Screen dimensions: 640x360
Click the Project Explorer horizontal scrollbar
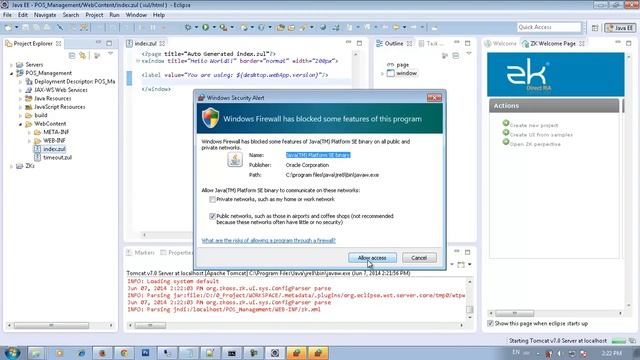coord(51,325)
